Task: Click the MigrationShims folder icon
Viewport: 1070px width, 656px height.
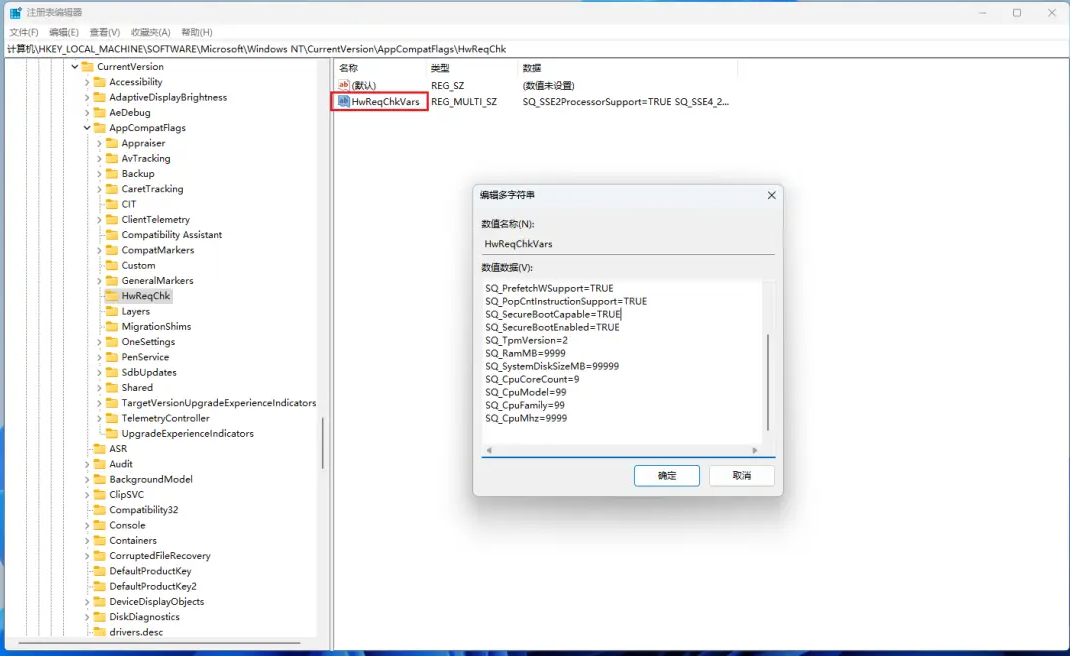Action: (112, 327)
